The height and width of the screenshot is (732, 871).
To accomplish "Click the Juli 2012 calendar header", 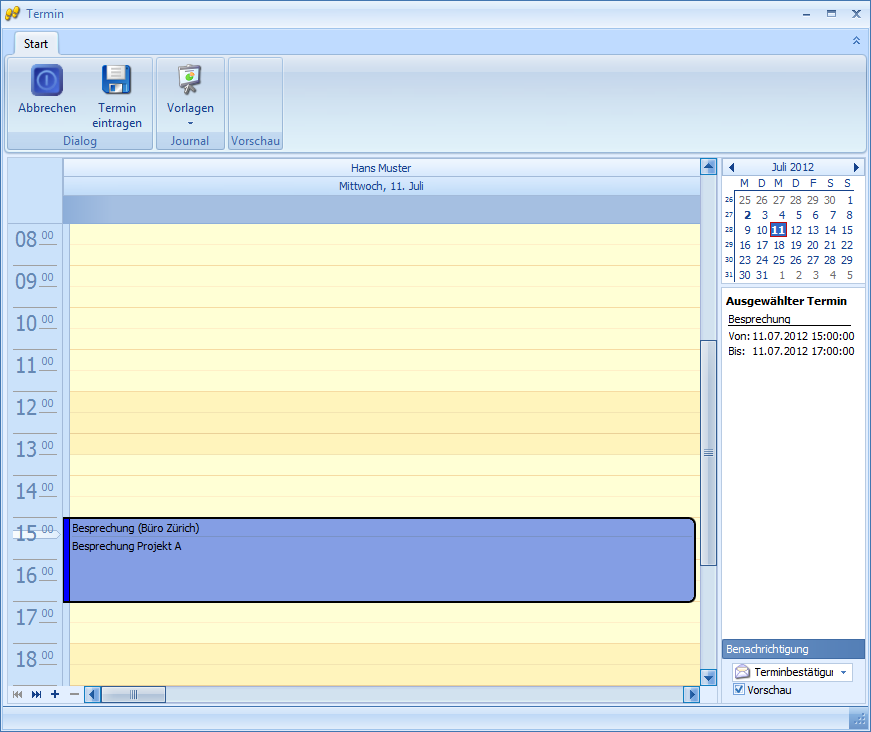I will point(793,166).
